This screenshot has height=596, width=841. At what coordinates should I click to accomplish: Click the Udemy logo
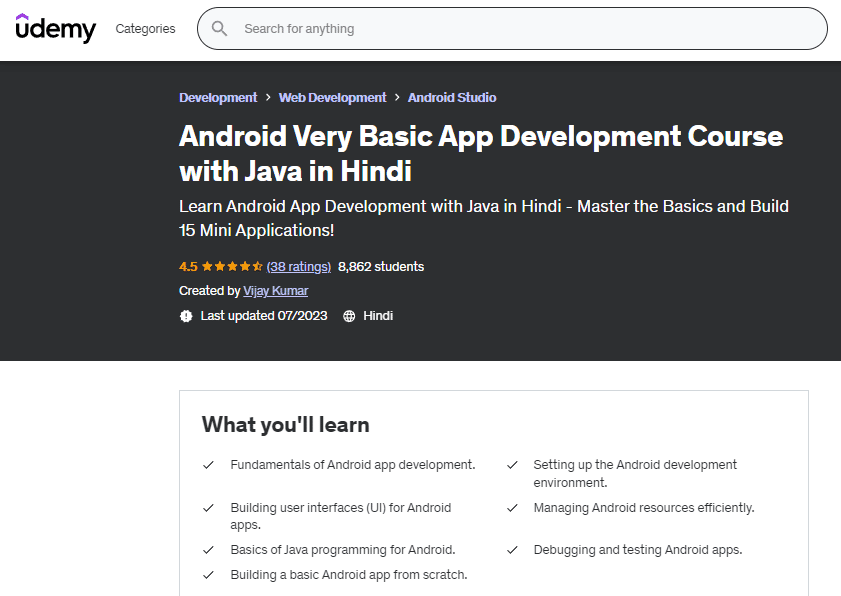56,28
